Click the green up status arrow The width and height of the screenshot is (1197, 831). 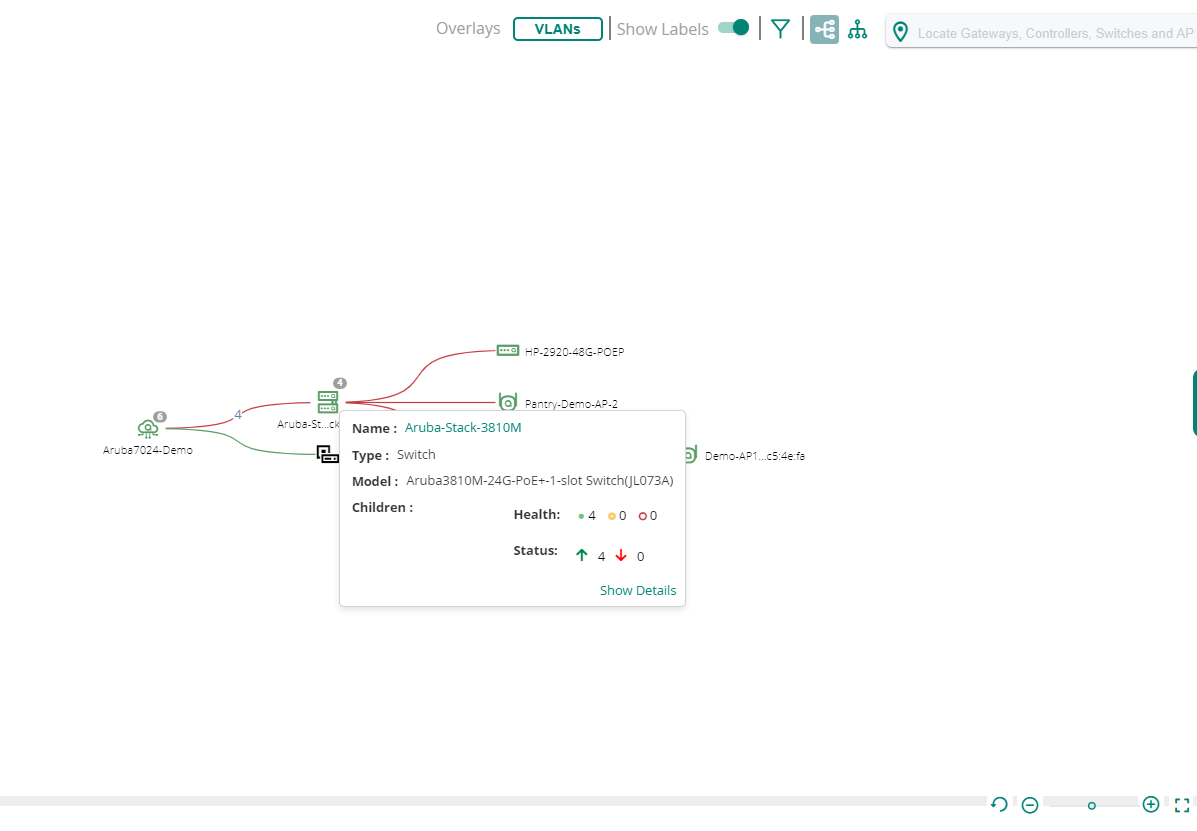pyautogui.click(x=582, y=555)
